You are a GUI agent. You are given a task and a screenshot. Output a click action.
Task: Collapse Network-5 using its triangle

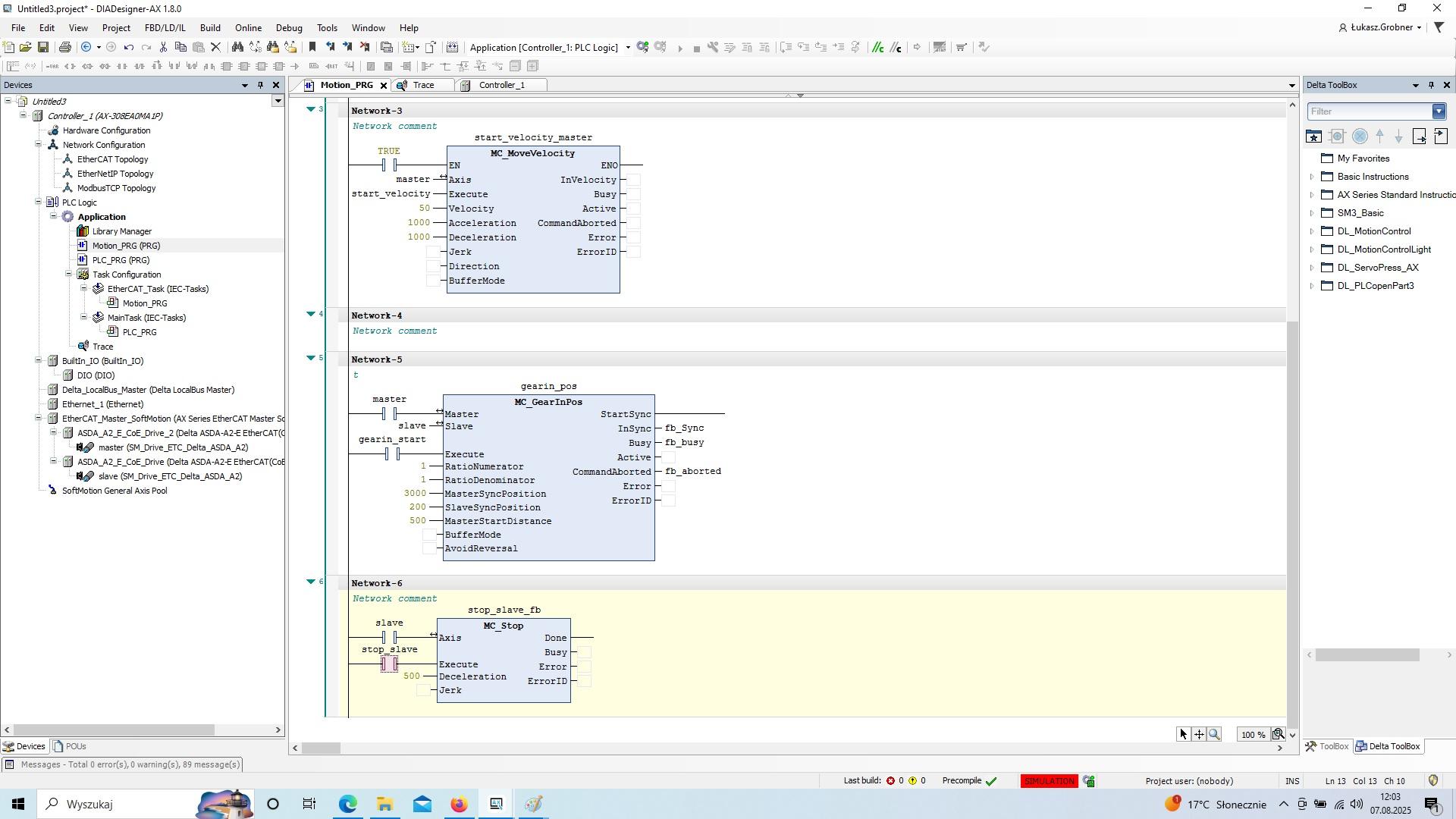[311, 358]
